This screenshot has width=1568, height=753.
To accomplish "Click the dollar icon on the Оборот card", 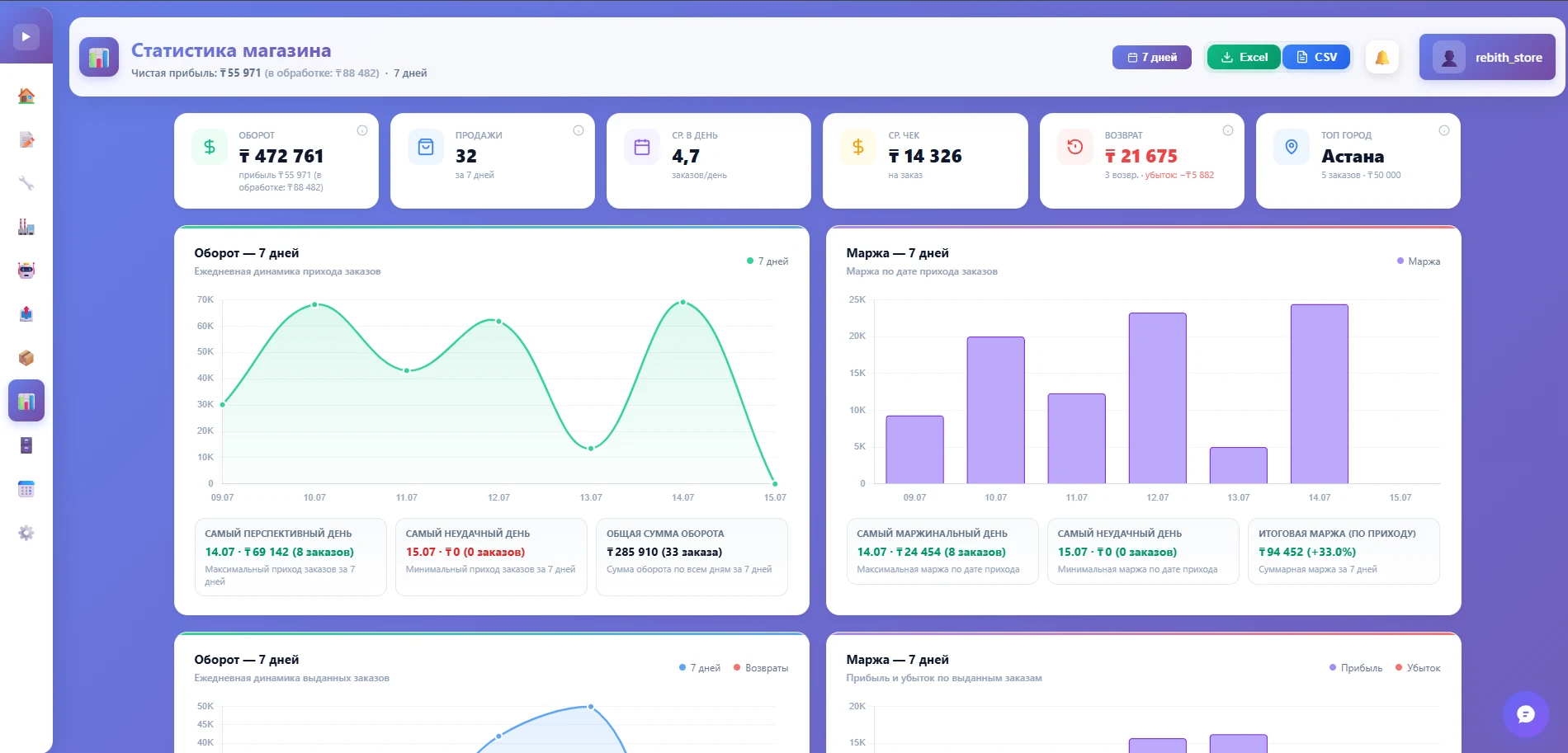I will 210,147.
